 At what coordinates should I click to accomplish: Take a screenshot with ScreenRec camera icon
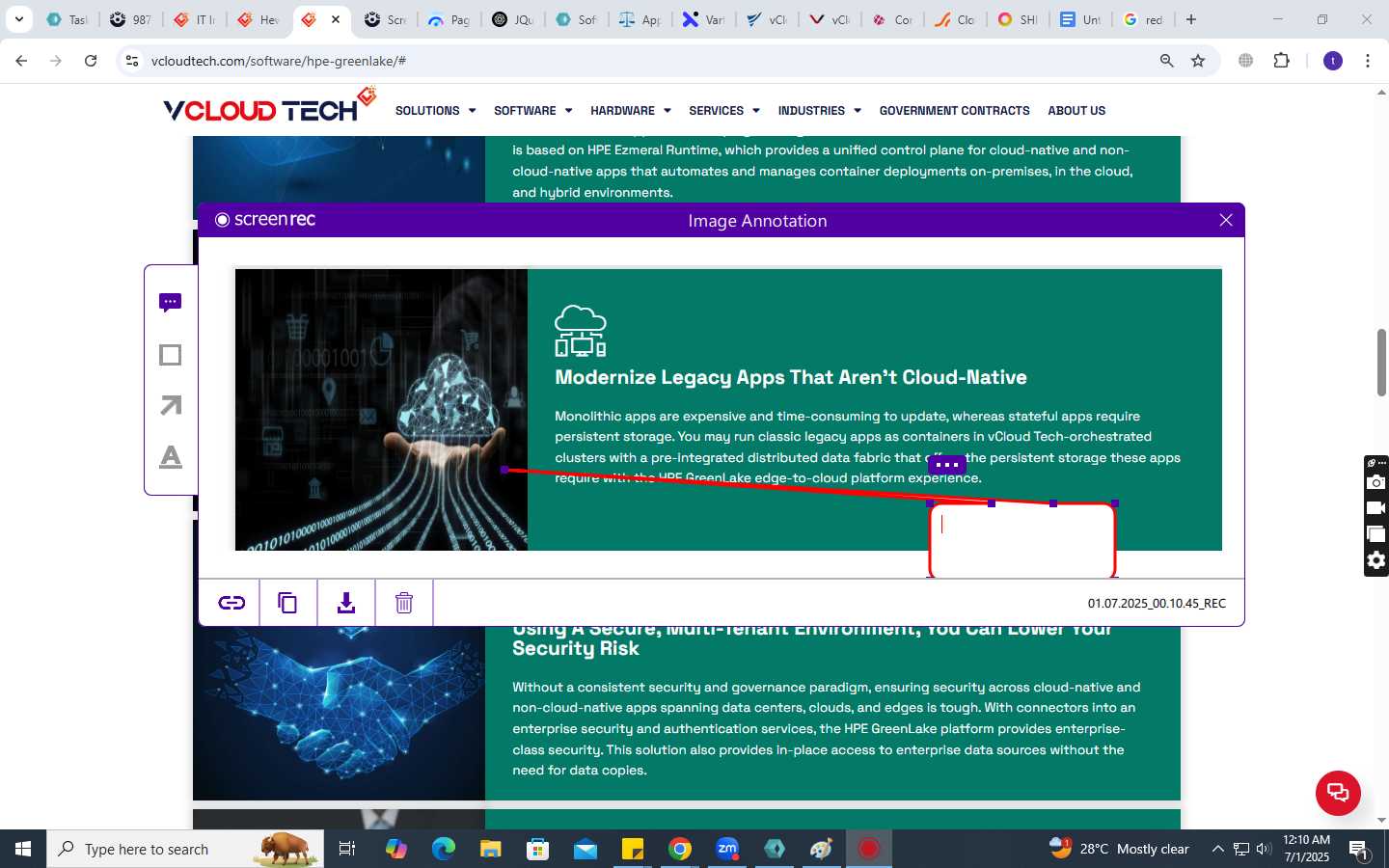[1376, 482]
